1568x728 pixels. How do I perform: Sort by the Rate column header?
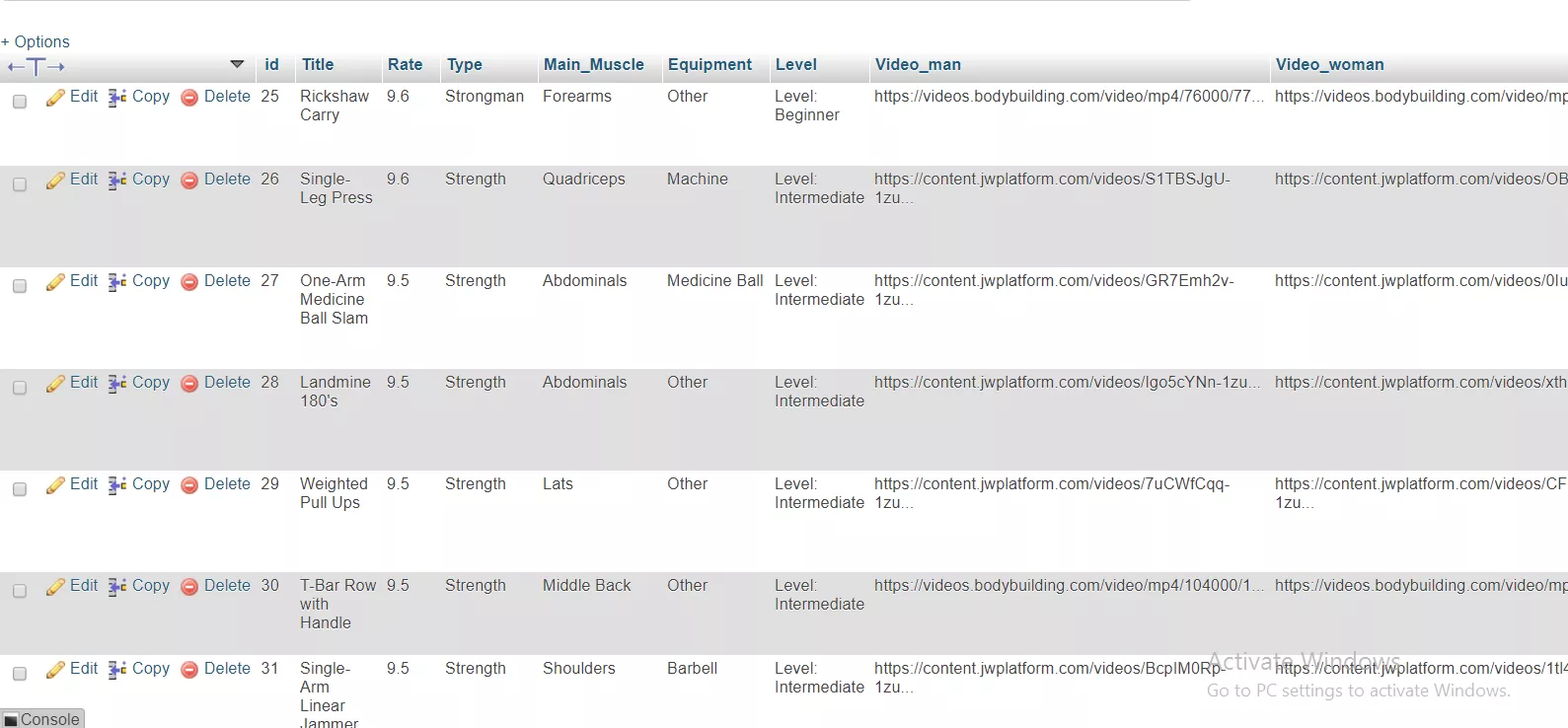point(405,64)
